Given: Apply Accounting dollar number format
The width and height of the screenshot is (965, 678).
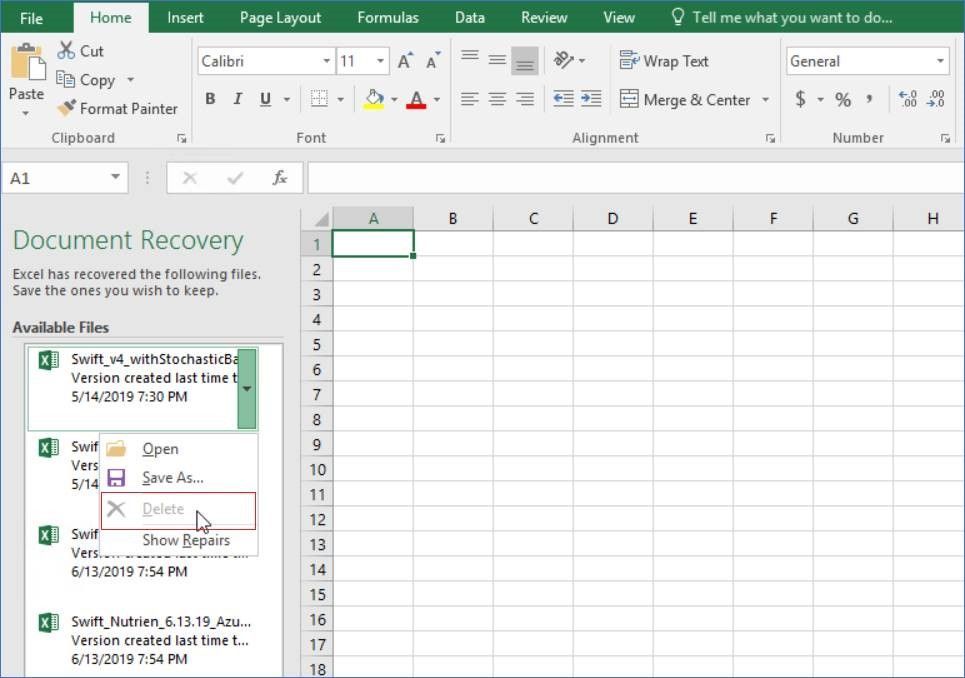Looking at the screenshot, I should 800,99.
